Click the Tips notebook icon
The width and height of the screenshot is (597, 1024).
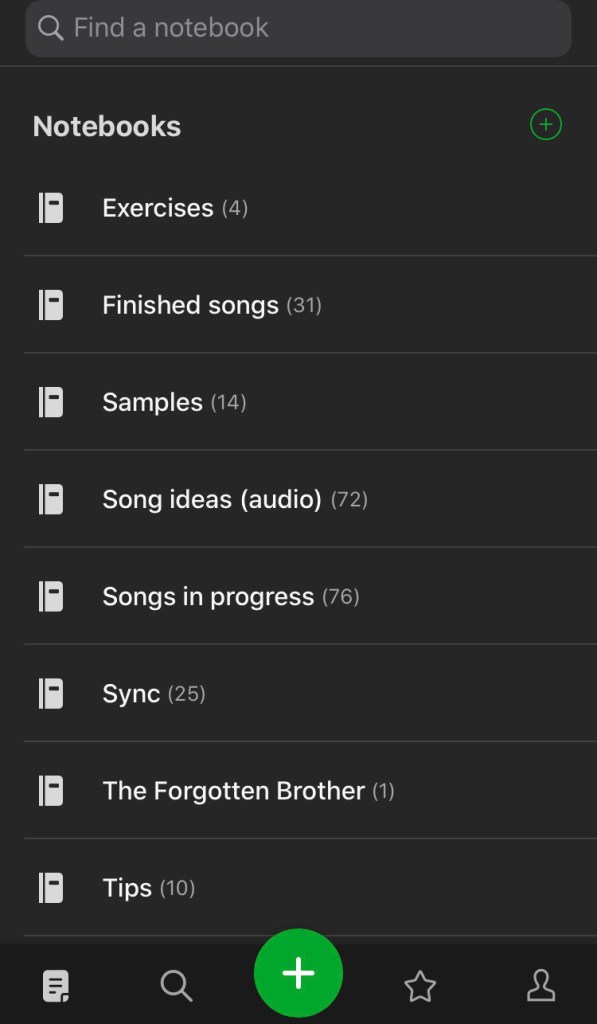pyautogui.click(x=51, y=888)
